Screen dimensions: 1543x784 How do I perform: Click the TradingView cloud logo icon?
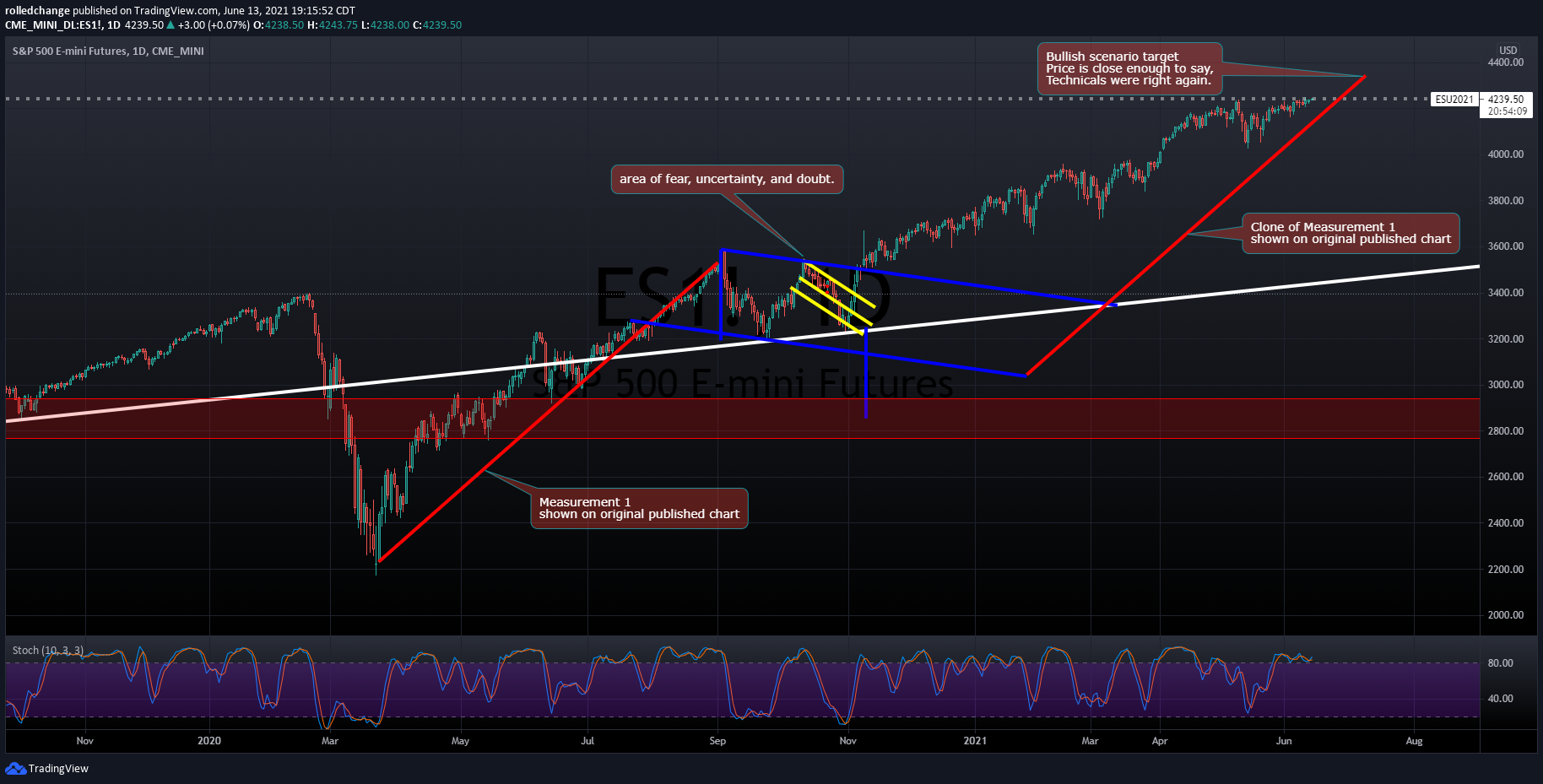15,768
